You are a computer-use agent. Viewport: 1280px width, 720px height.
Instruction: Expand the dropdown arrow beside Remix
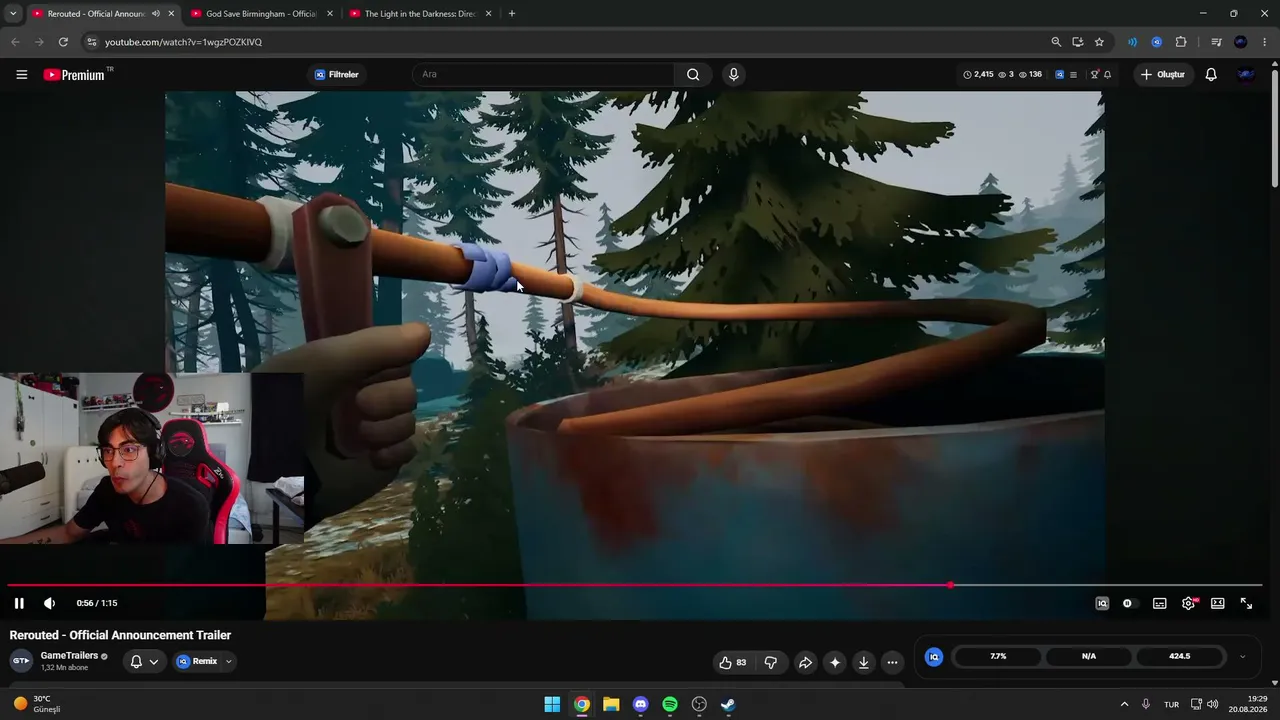tap(228, 661)
